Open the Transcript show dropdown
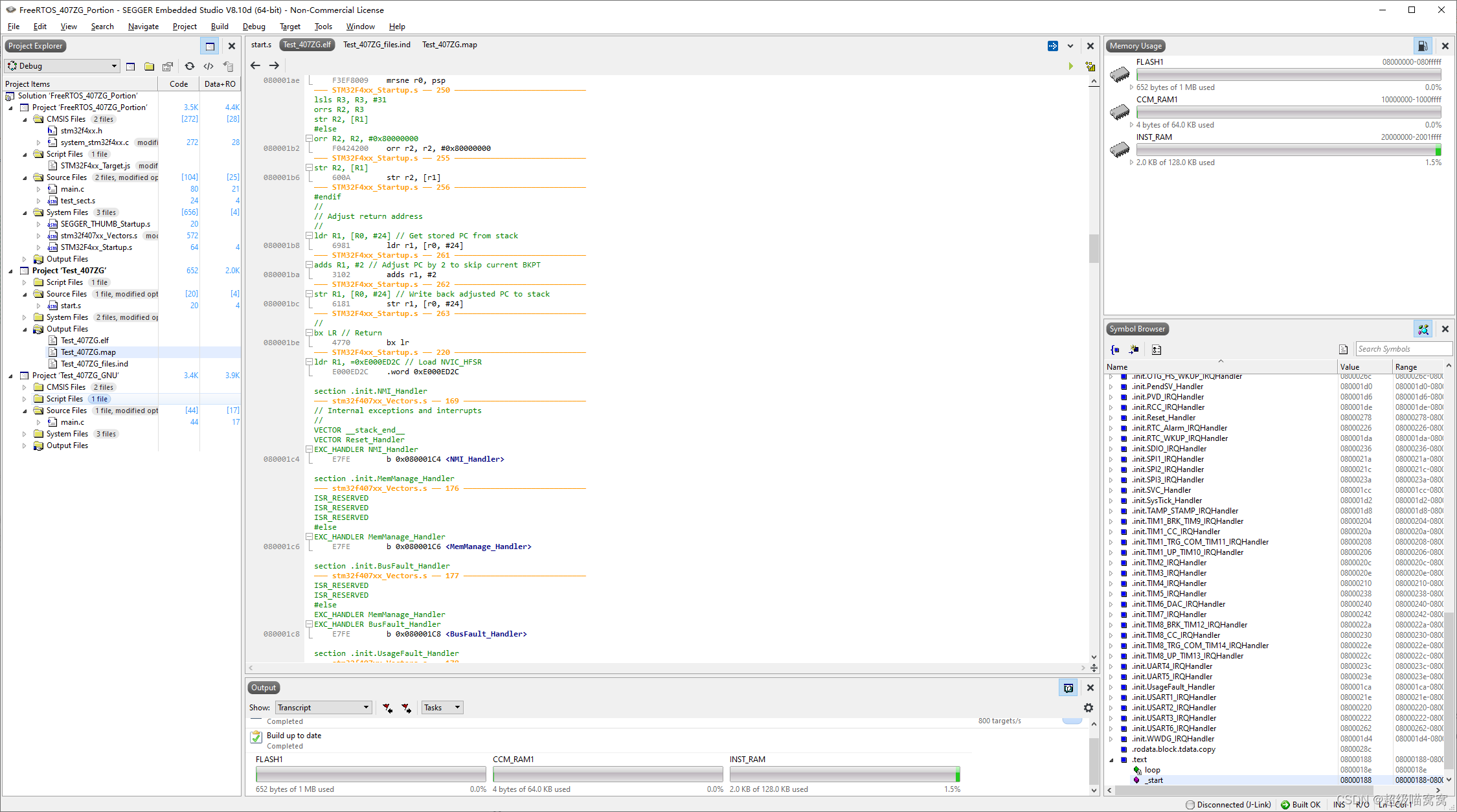The width and height of the screenshot is (1457, 812). (x=323, y=708)
